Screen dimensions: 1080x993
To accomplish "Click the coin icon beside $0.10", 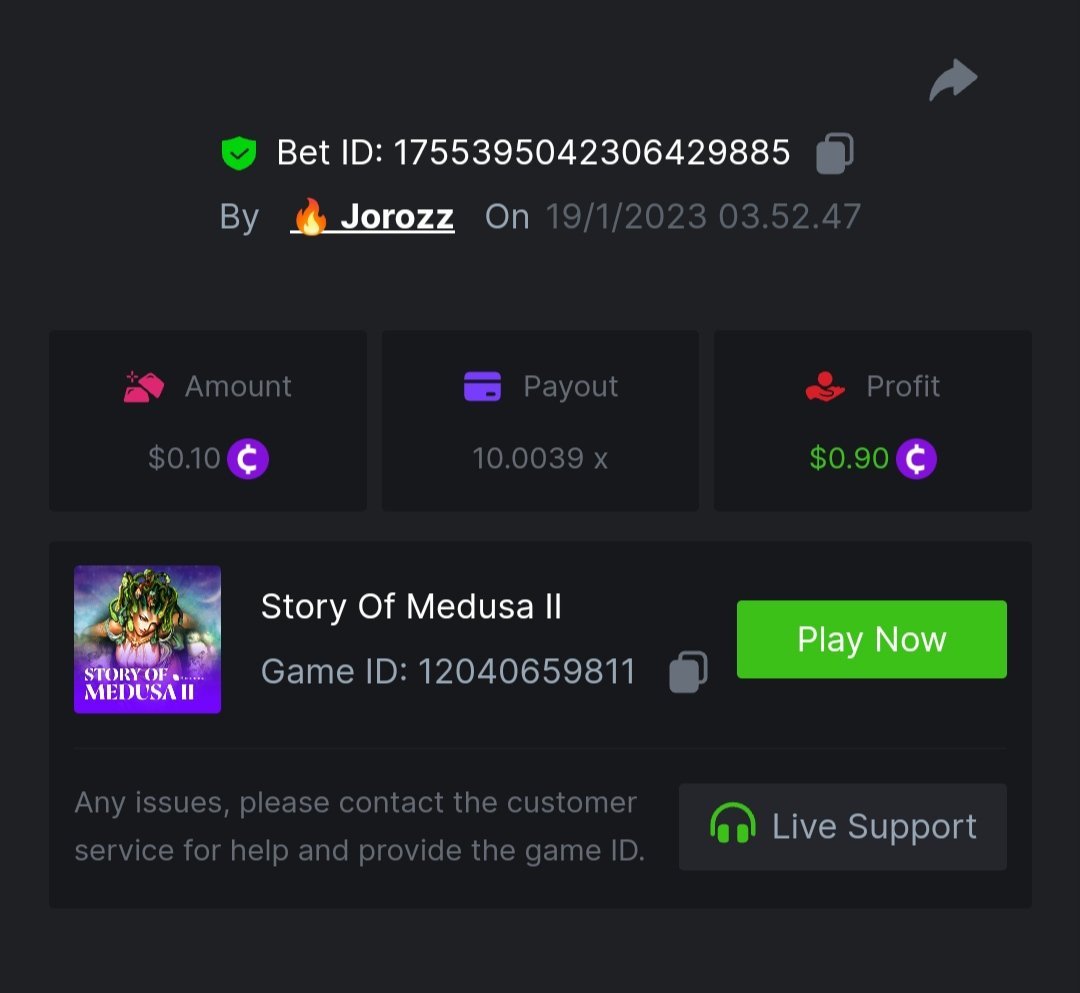I will 248,459.
